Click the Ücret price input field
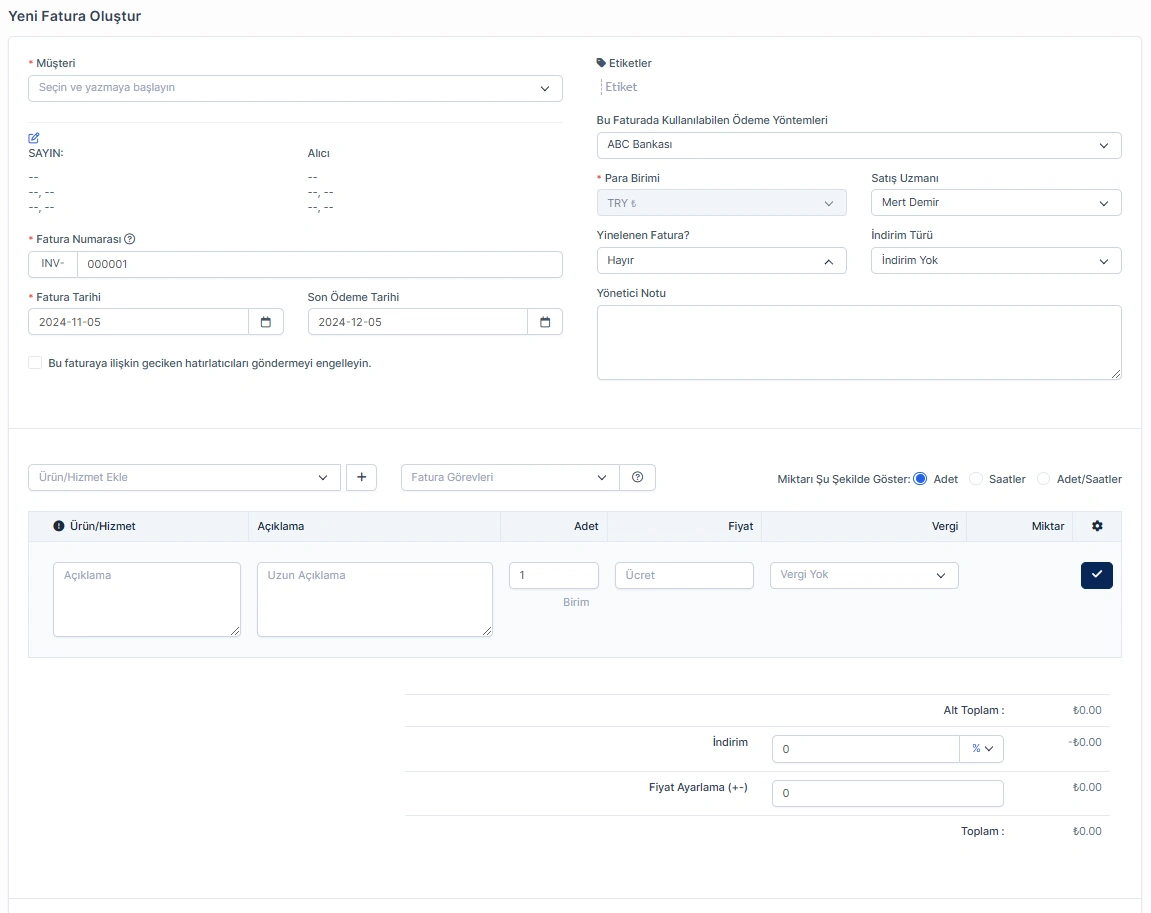Screen dimensions: 1151x913 (684, 575)
